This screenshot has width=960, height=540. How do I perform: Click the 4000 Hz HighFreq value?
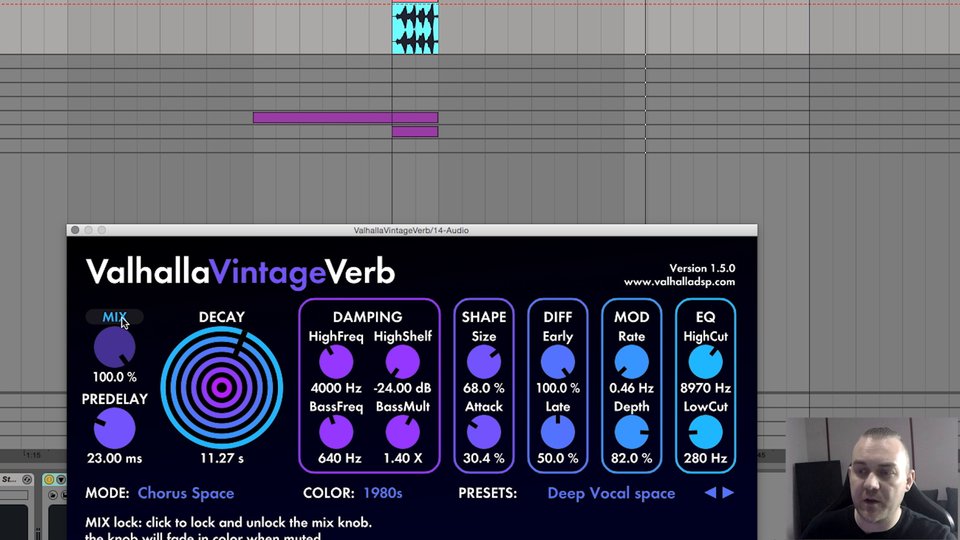pyautogui.click(x=336, y=388)
